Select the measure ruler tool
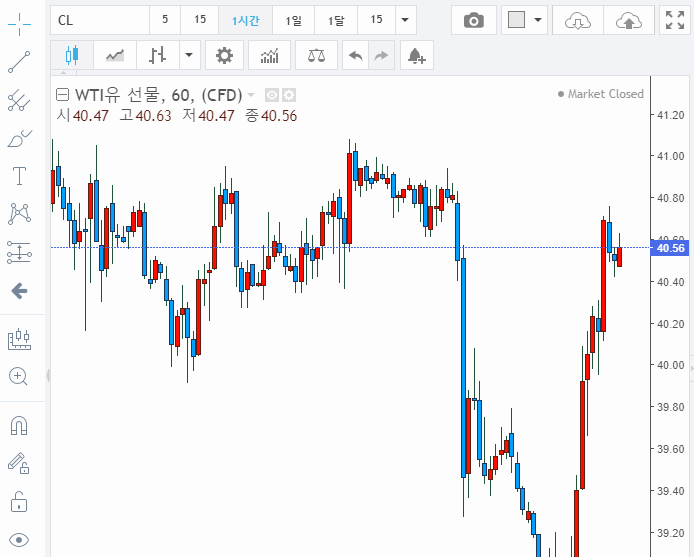This screenshot has width=694, height=557. pyautogui.click(x=19, y=339)
